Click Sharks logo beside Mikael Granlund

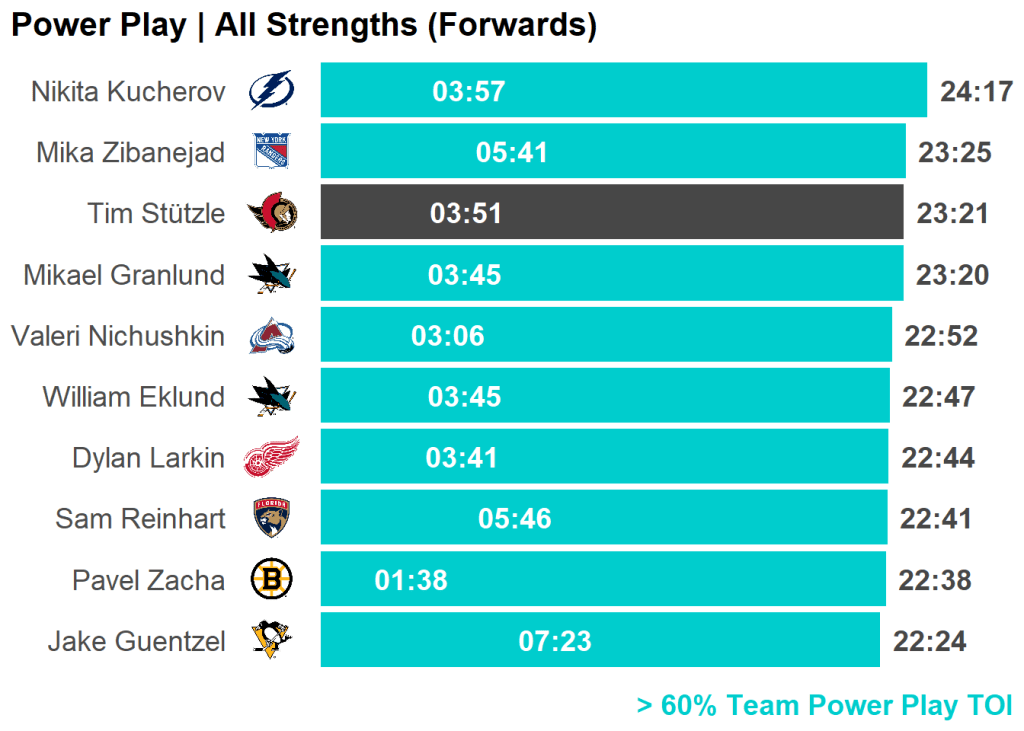[271, 274]
